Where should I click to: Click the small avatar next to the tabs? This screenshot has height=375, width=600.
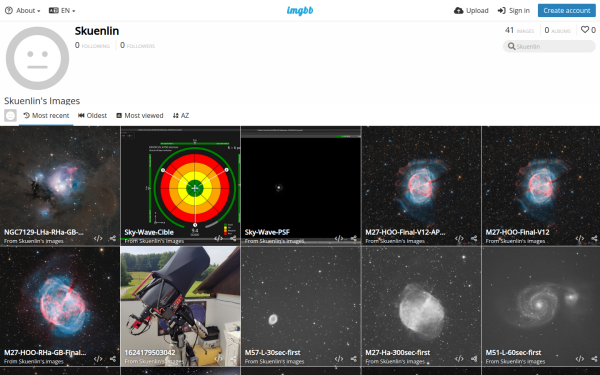click(10, 116)
